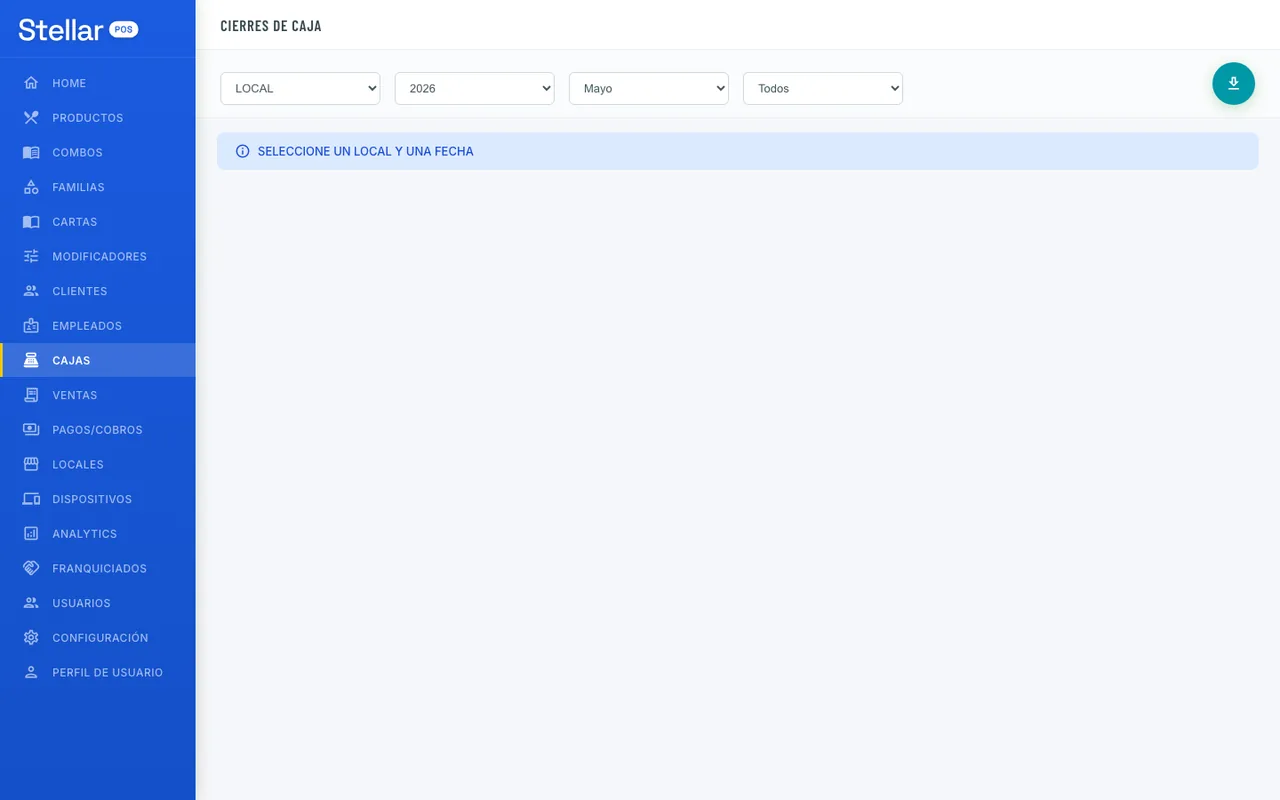
Task: Open the CARTAS section
Action: 98,222
